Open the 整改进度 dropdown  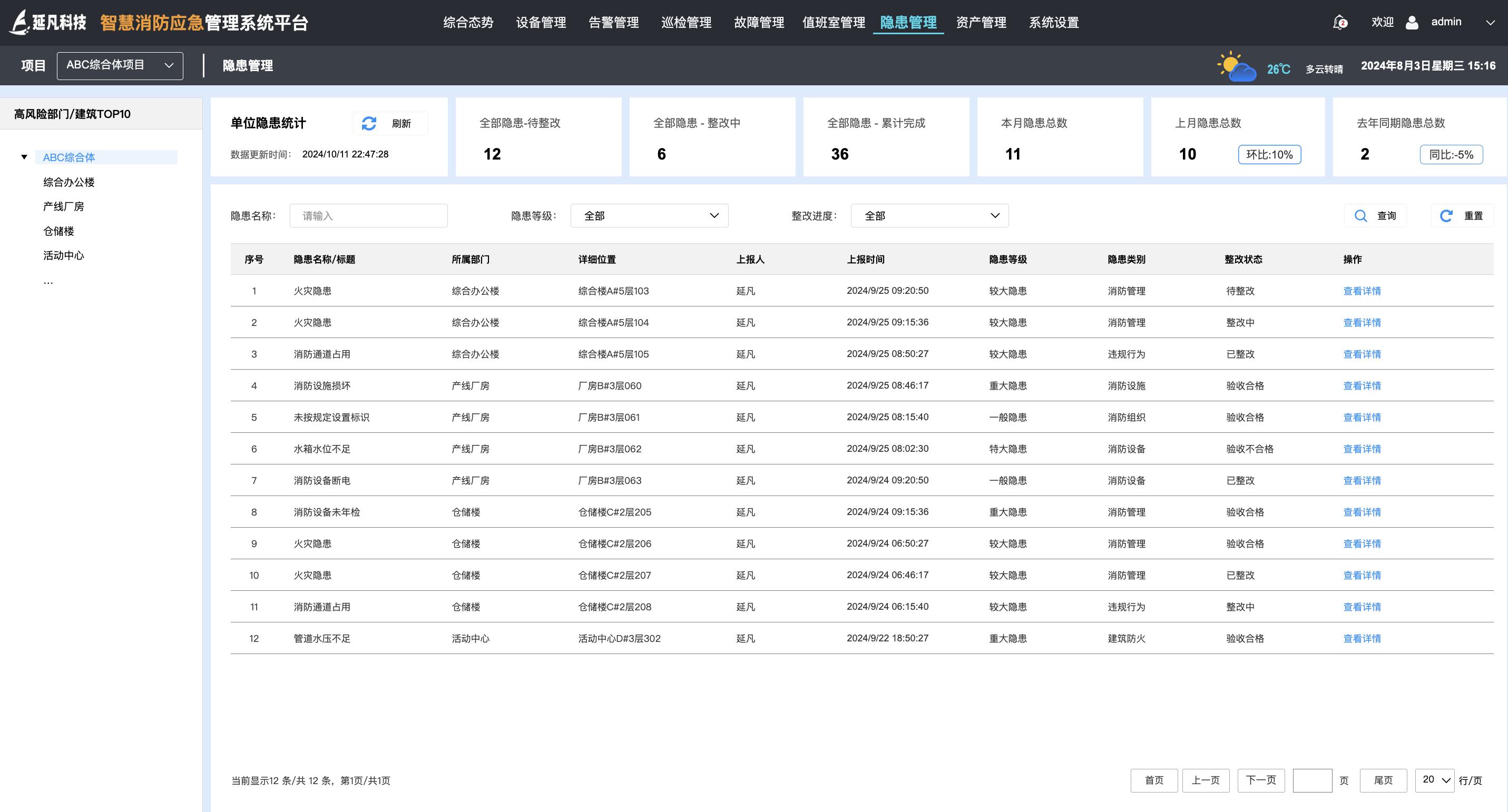coord(928,215)
